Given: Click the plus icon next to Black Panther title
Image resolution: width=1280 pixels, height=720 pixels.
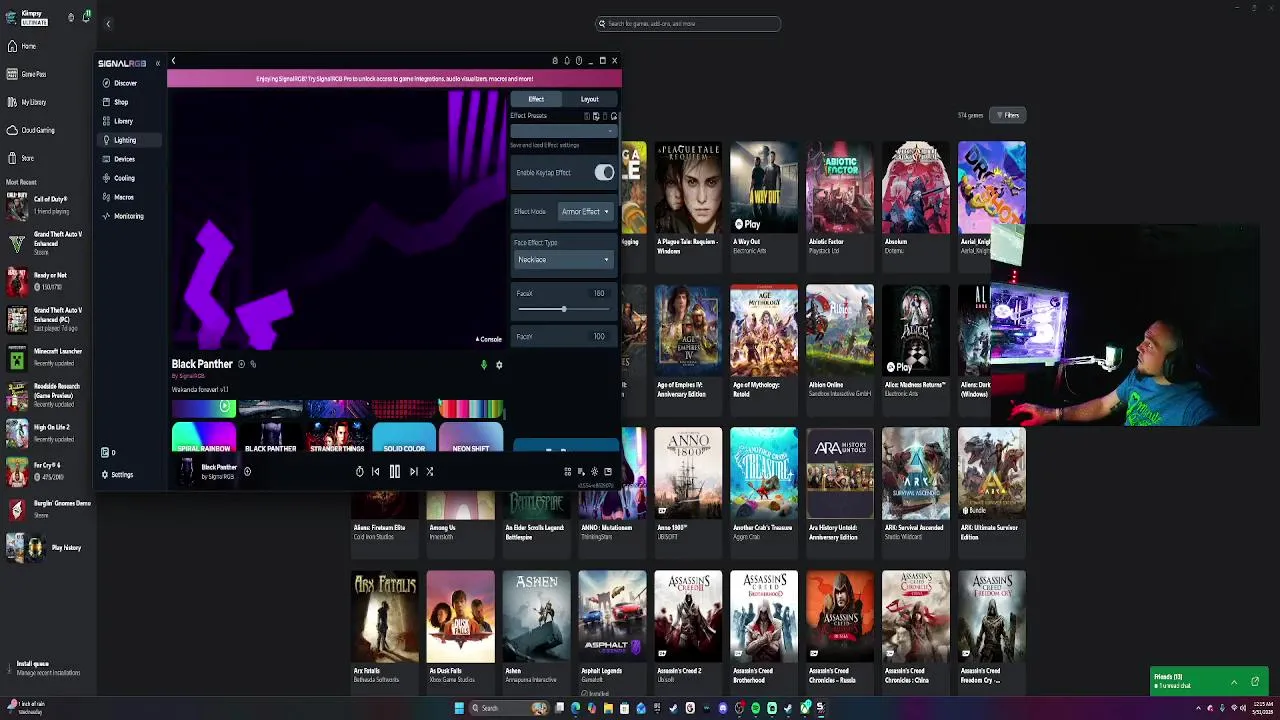Looking at the screenshot, I should tap(241, 364).
